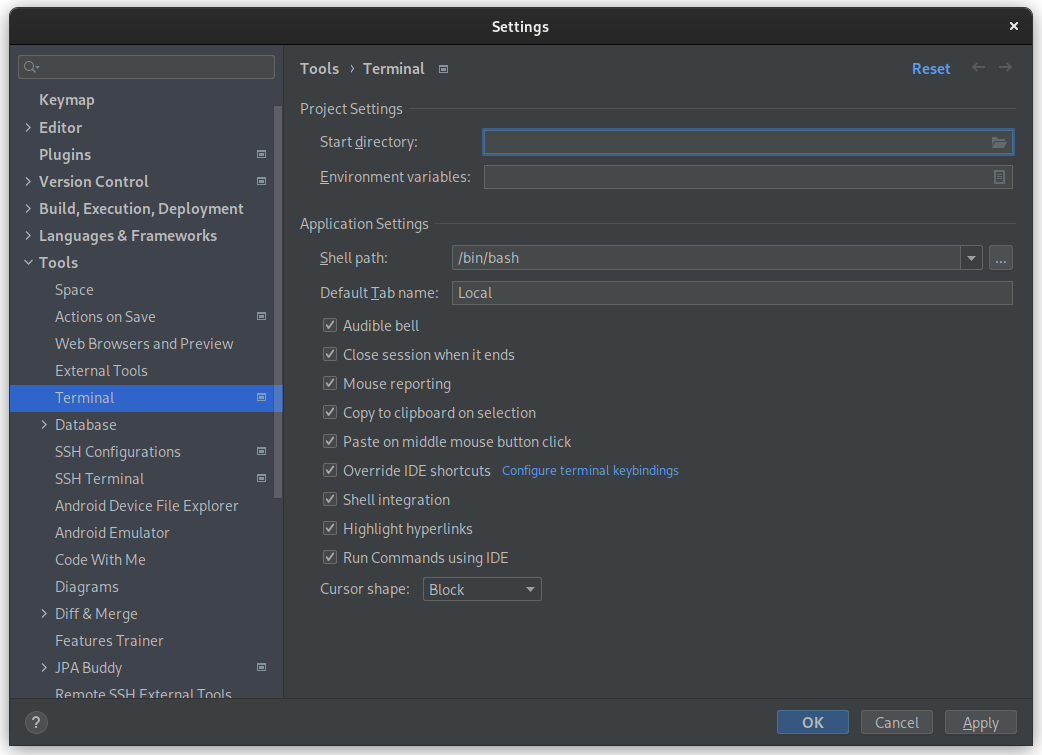
Task: Toggle Run Commands using IDE
Action: pyautogui.click(x=330, y=558)
